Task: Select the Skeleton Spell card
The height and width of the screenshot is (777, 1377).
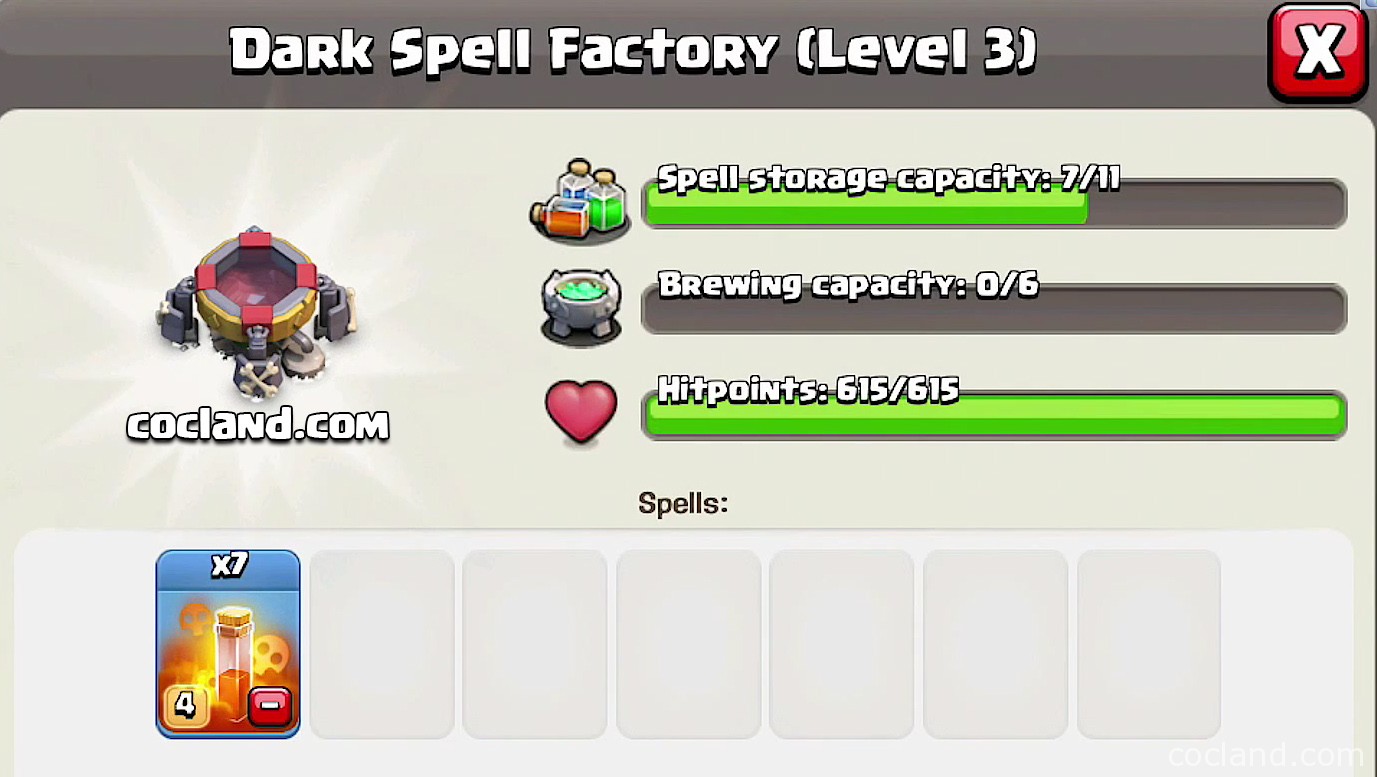Action: (x=228, y=644)
